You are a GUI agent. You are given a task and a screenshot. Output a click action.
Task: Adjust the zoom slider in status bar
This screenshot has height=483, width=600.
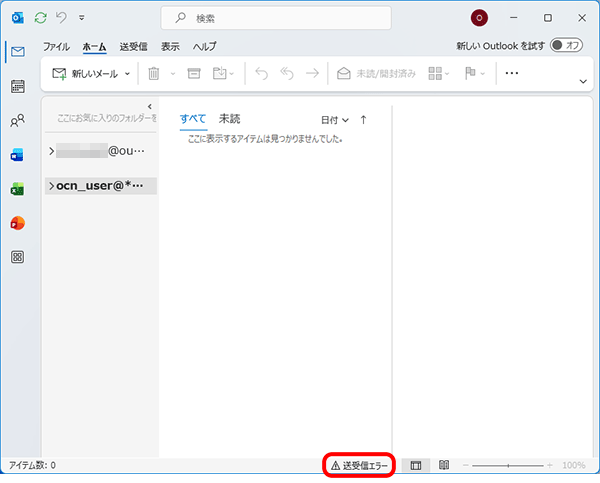coord(508,465)
